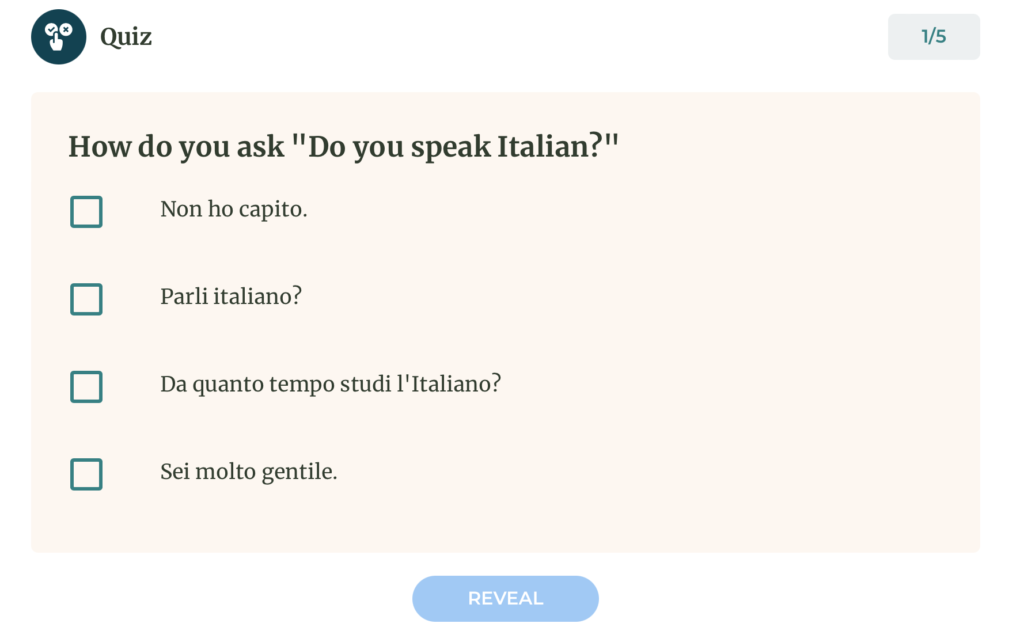1024x631 pixels.
Task: Check the second answer option's box
Action: 86,299
